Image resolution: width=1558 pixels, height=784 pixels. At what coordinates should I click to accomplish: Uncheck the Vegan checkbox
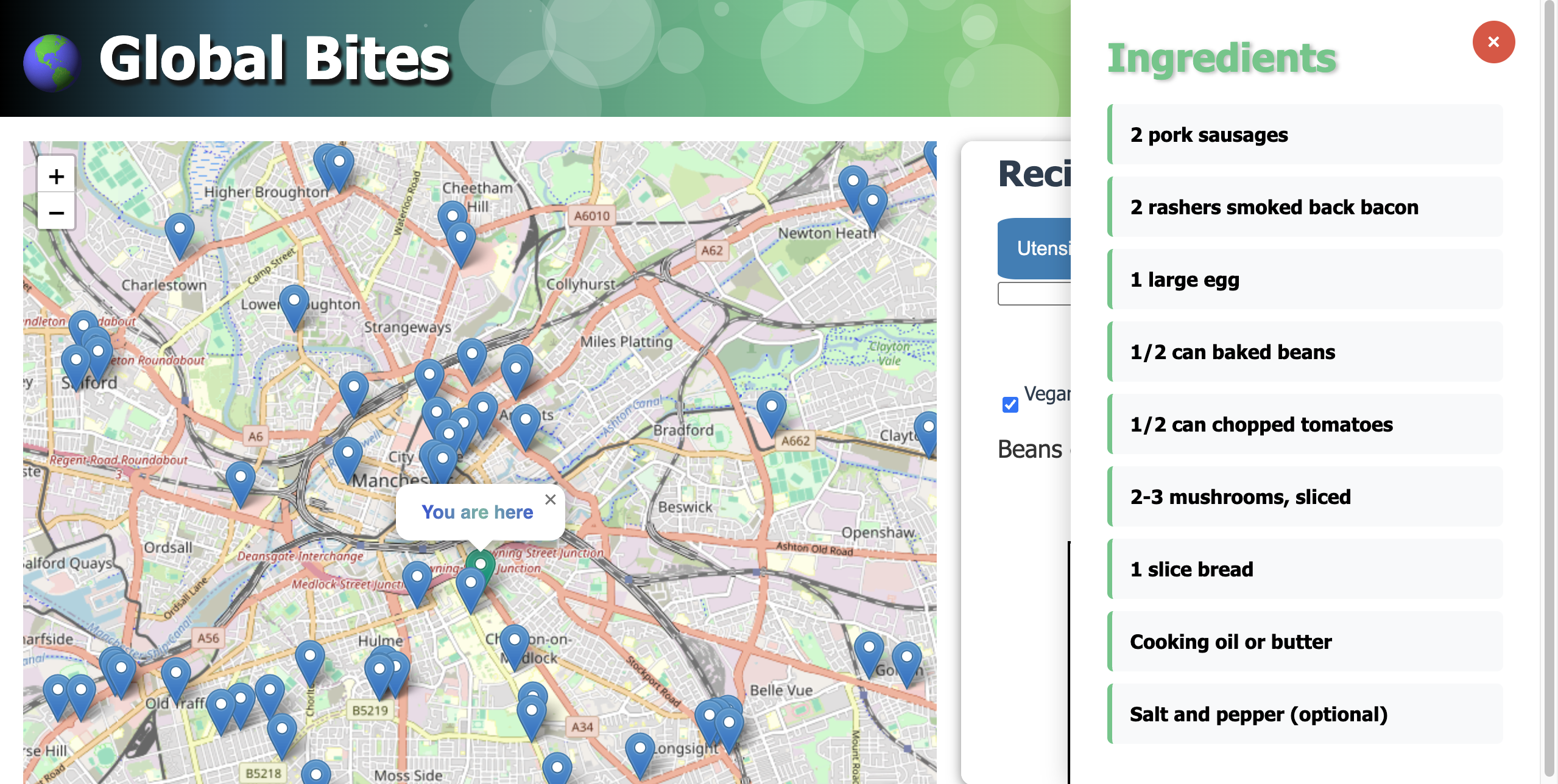[1010, 404]
